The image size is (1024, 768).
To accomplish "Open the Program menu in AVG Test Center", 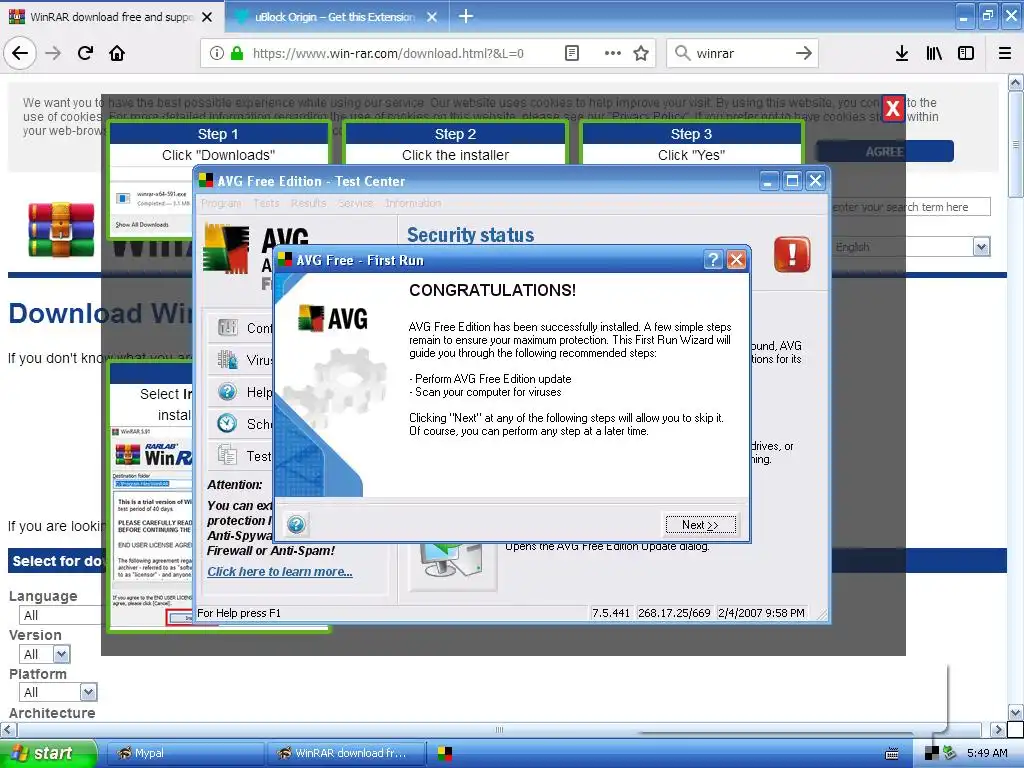I will point(221,203).
